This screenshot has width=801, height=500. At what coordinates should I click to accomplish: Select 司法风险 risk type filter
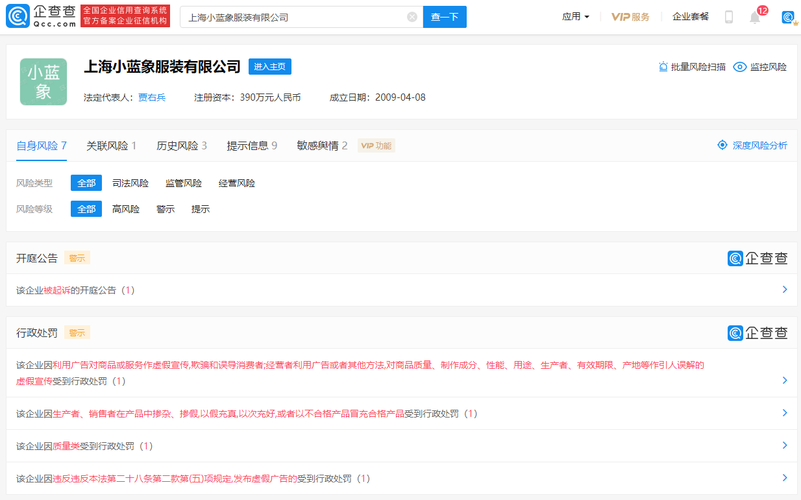coord(130,183)
